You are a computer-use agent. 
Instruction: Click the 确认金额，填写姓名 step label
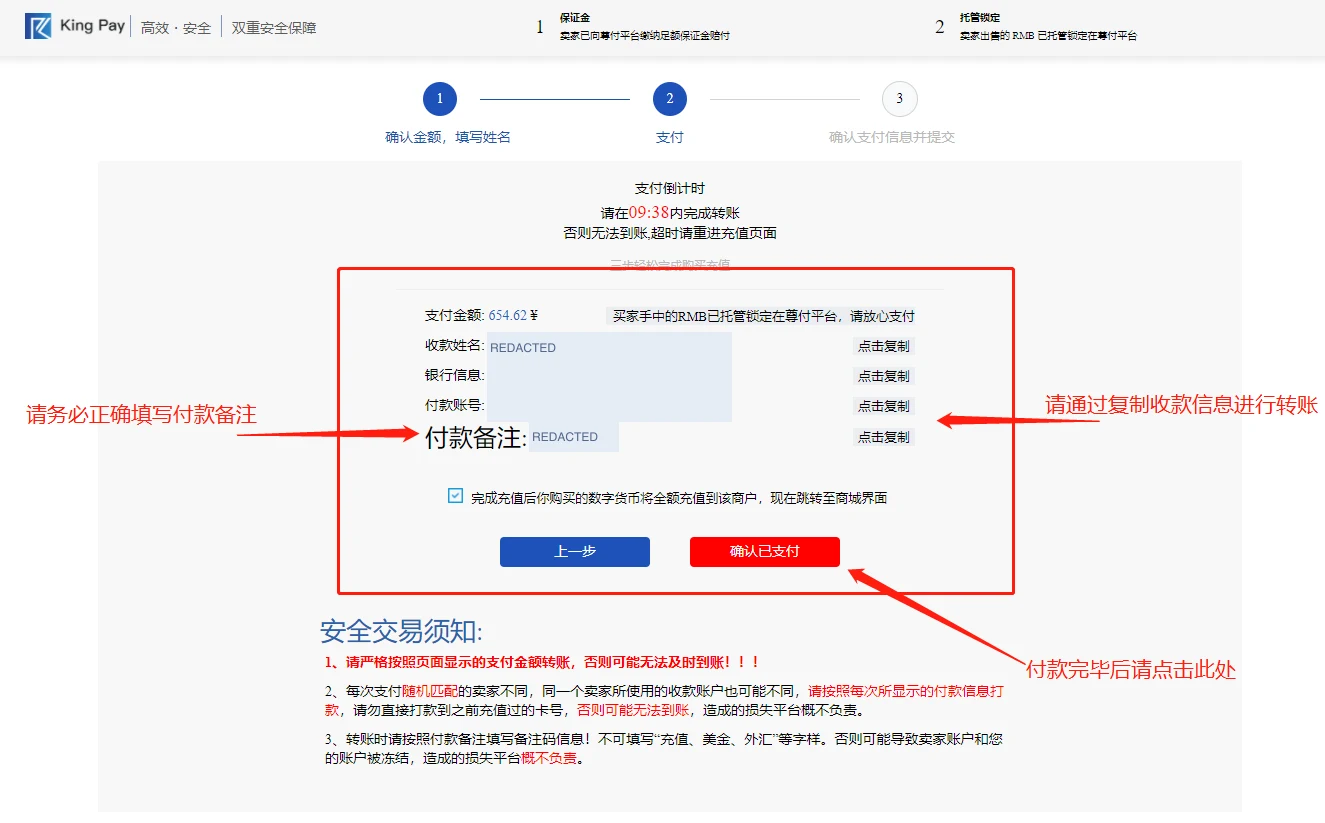448,137
